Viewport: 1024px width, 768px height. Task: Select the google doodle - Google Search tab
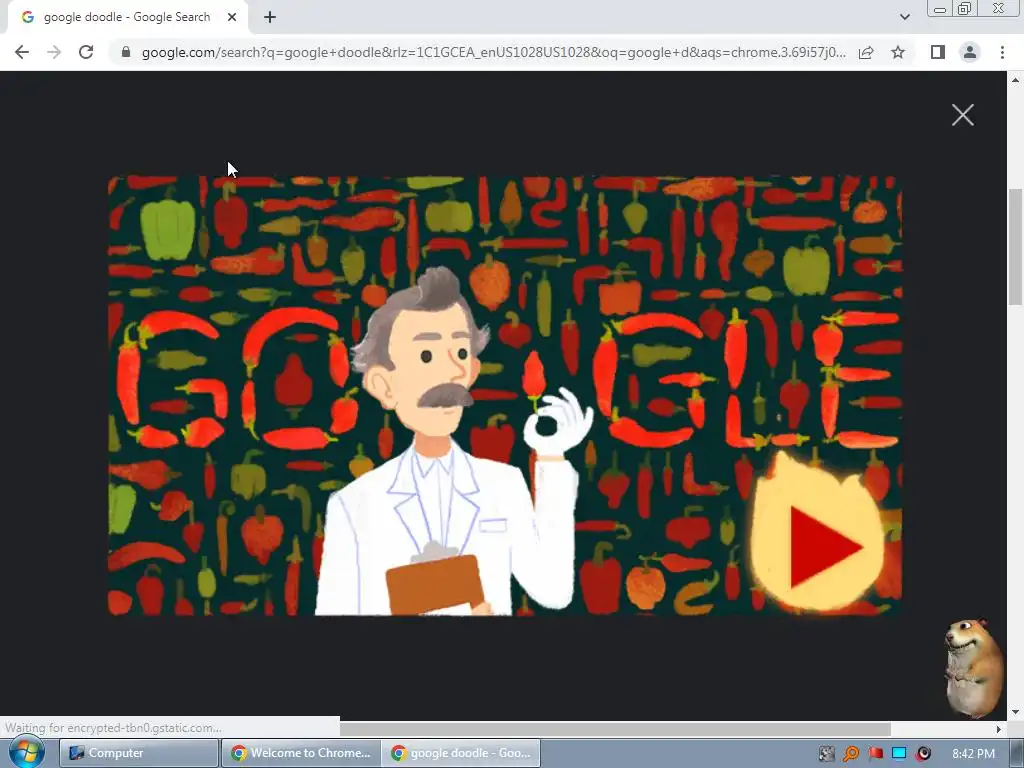click(x=127, y=18)
